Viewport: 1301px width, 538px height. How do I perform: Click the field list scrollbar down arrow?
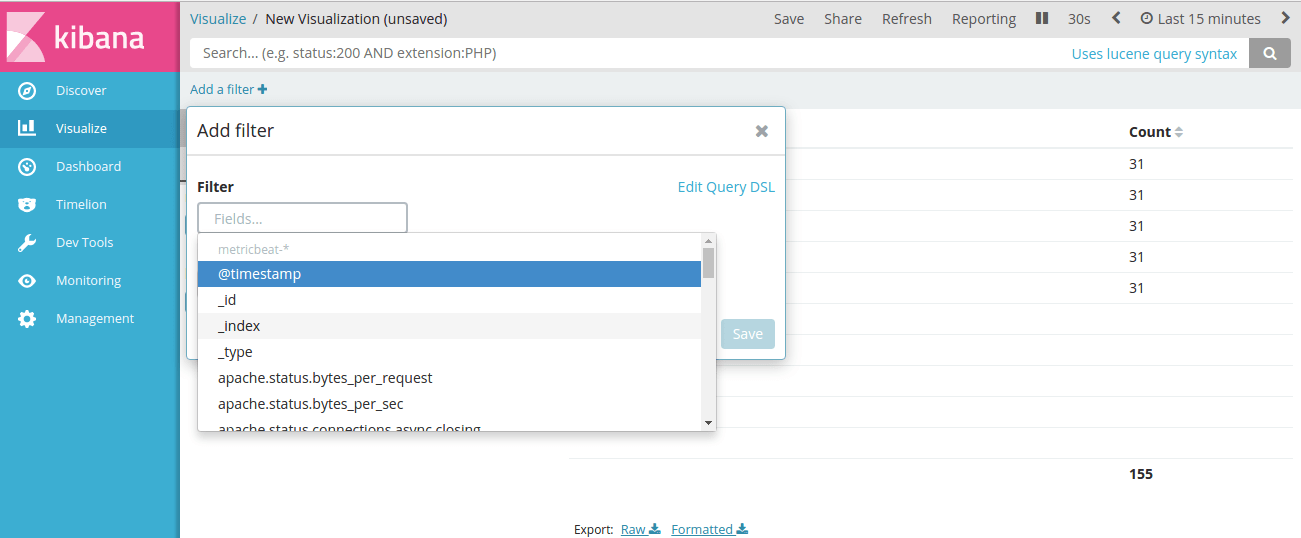pos(709,423)
